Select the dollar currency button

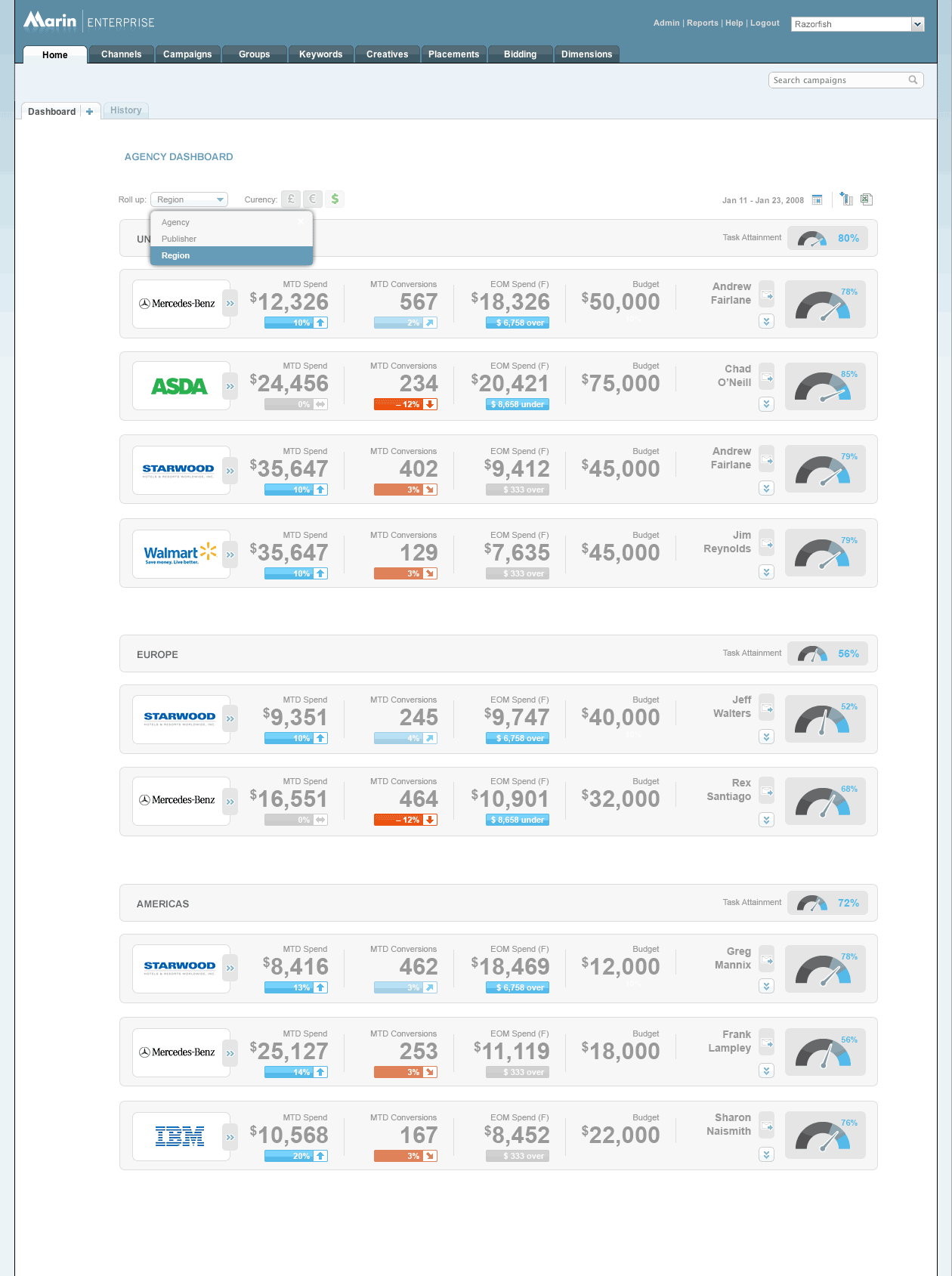tap(335, 199)
